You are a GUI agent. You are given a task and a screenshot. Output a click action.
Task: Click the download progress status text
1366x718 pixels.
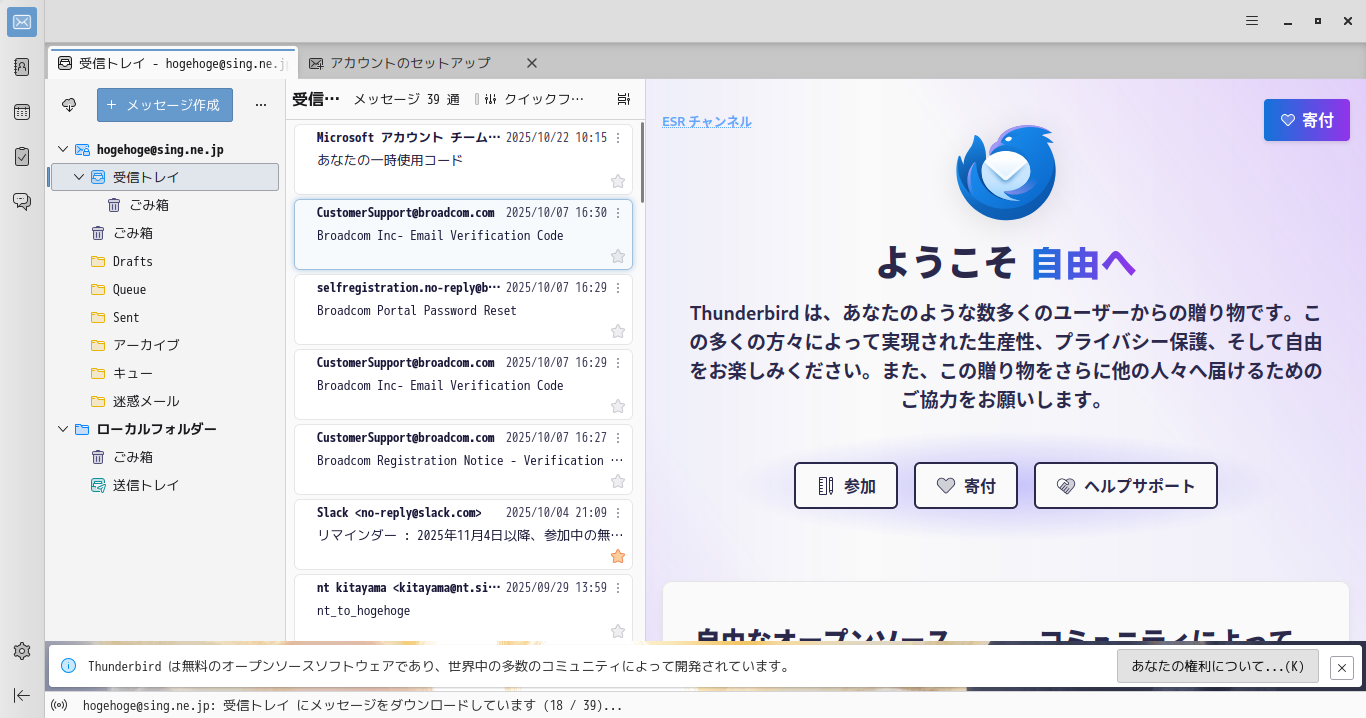(x=352, y=706)
